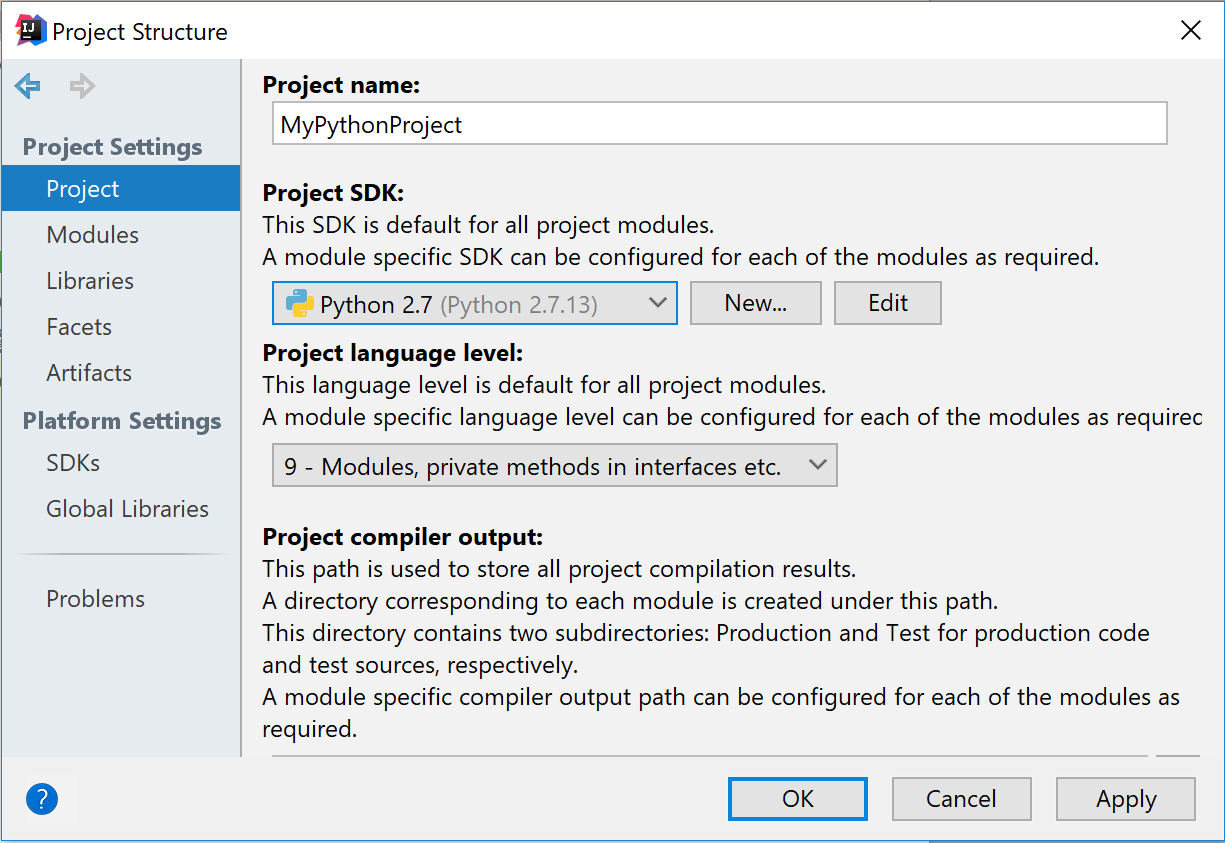This screenshot has width=1225, height=843.
Task: Select the Project tab in the sidebar
Action: tap(82, 189)
